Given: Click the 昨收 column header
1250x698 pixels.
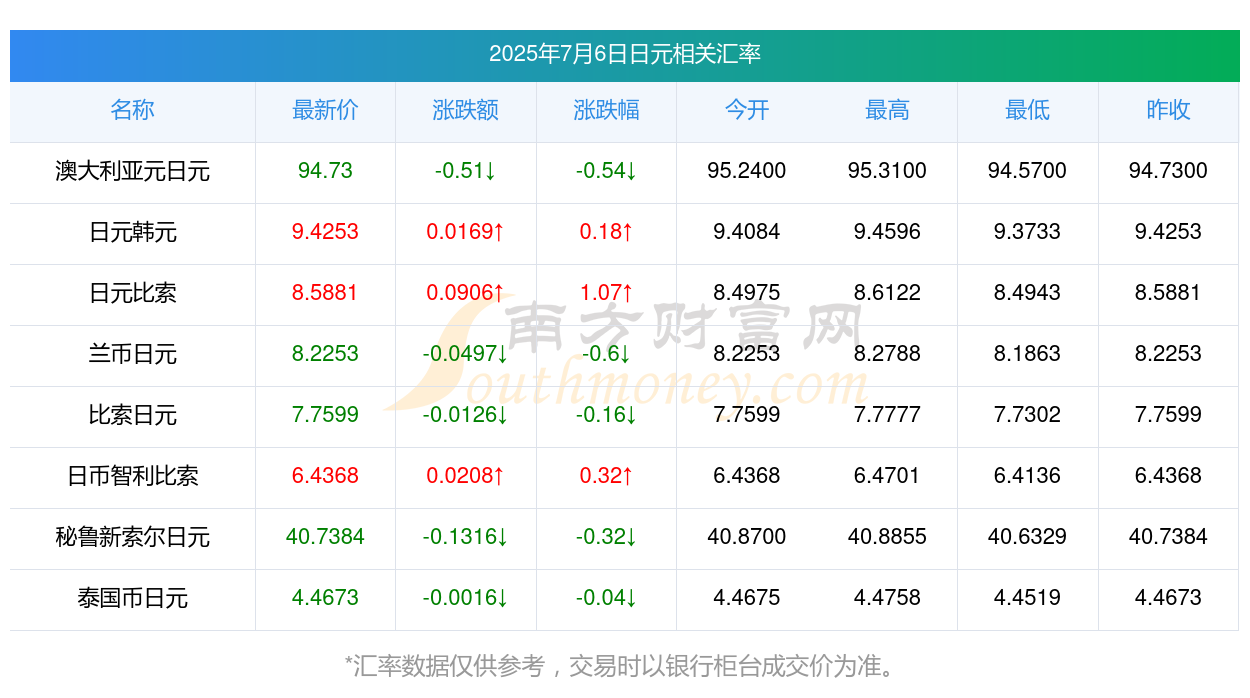Looking at the screenshot, I should click(1168, 110).
